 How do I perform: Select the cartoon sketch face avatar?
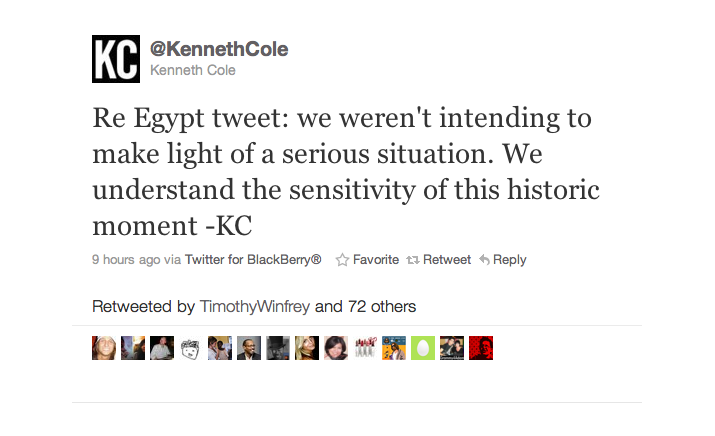pyautogui.click(x=191, y=348)
